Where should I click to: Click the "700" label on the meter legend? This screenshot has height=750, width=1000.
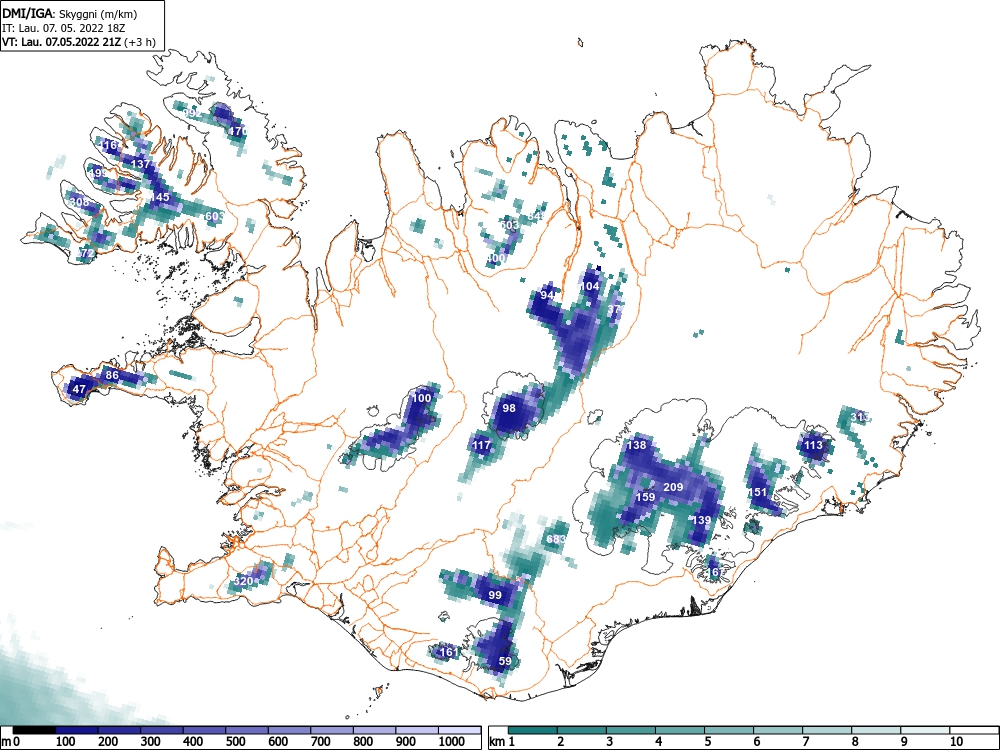pos(320,742)
